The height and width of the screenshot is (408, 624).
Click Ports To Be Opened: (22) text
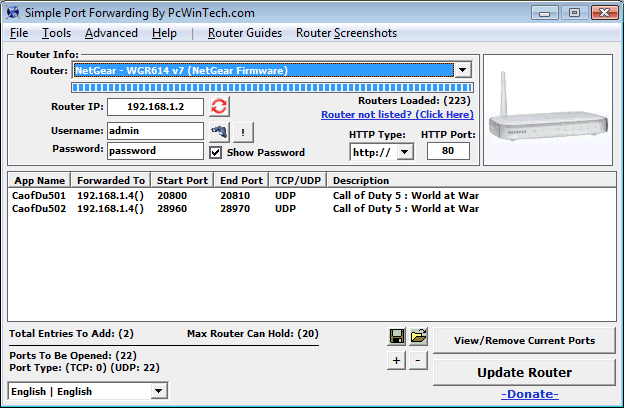click(x=73, y=355)
